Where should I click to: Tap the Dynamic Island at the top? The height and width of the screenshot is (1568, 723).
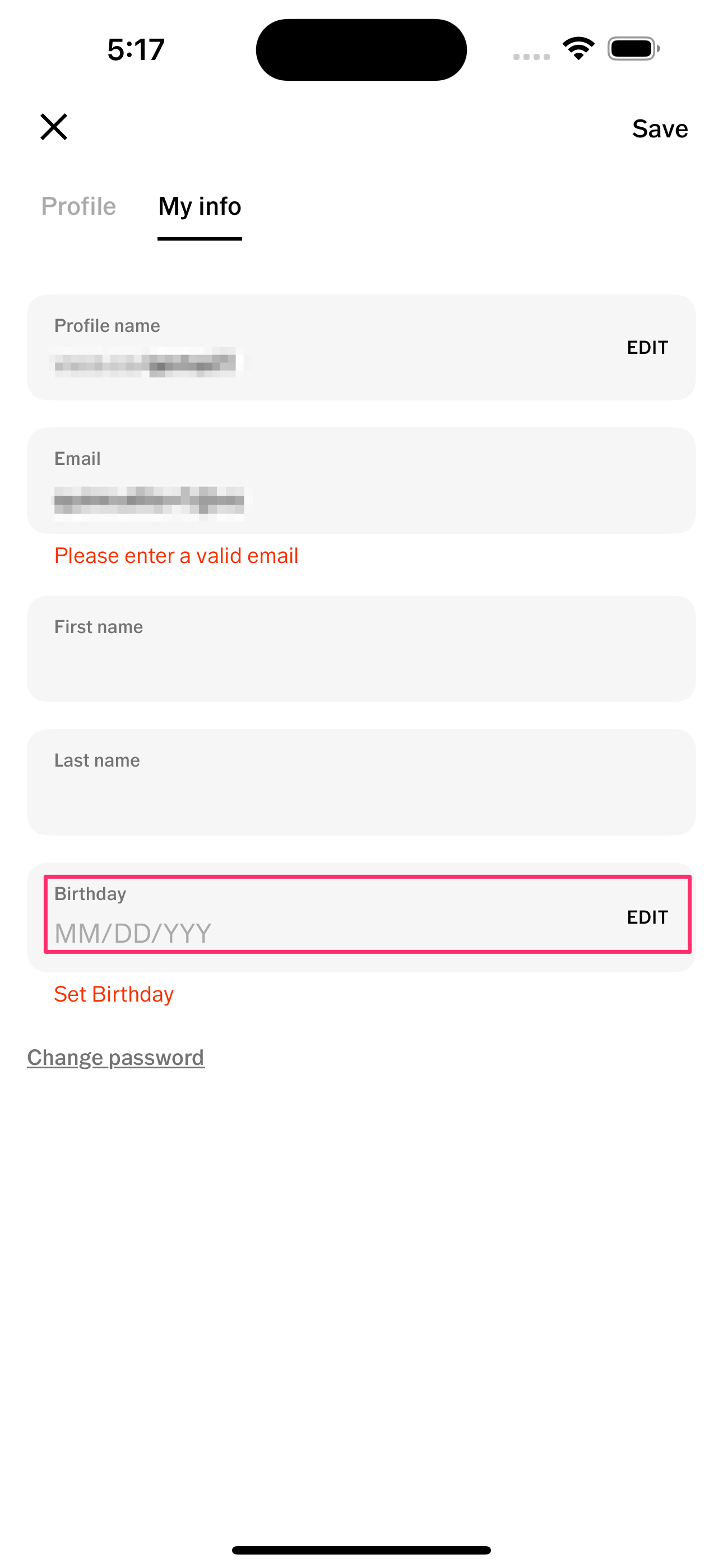point(361,49)
